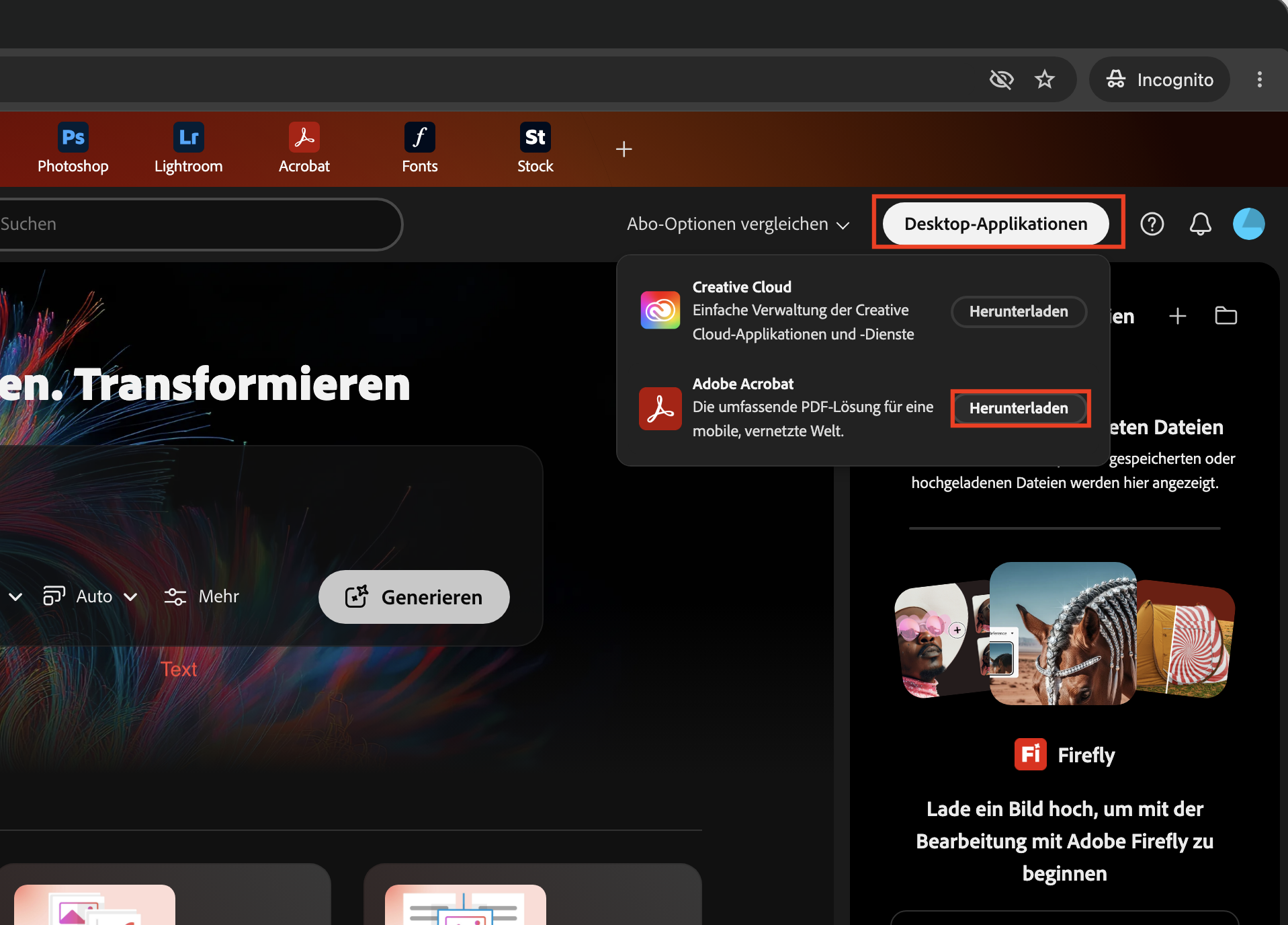
Task: Open the help question mark icon
Action: pos(1152,224)
